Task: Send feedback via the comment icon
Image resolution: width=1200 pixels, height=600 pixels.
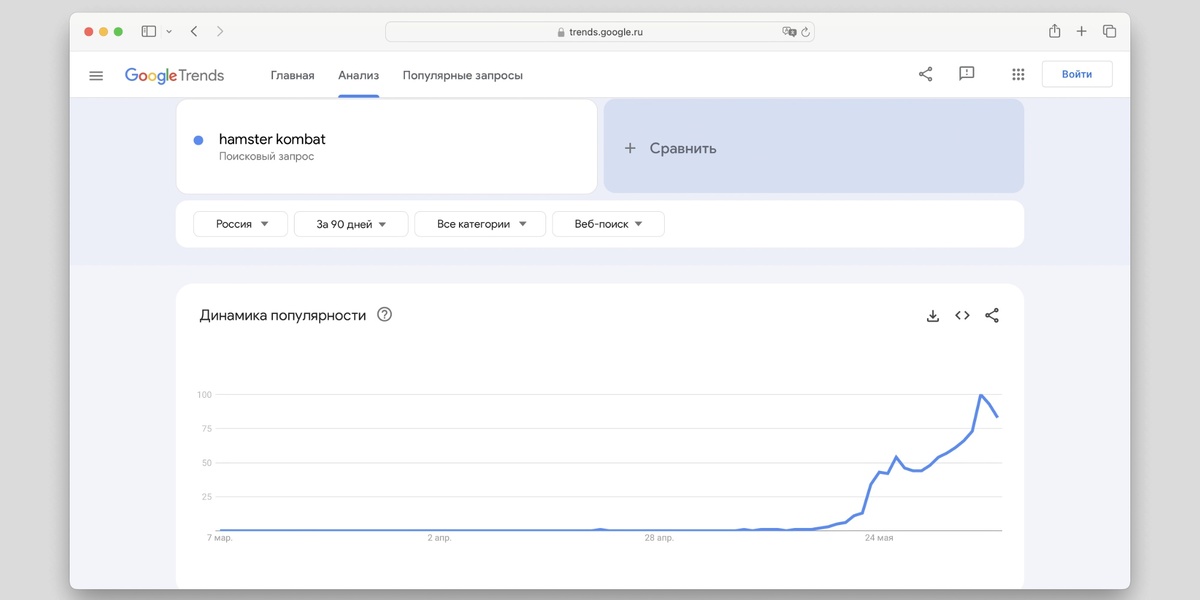Action: coord(966,74)
